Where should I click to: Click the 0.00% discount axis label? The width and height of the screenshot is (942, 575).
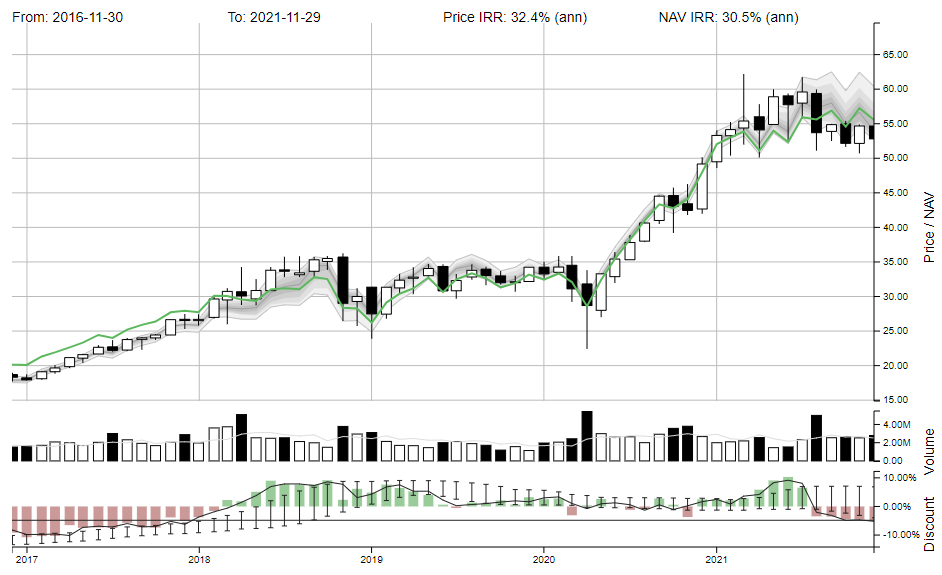[897, 507]
